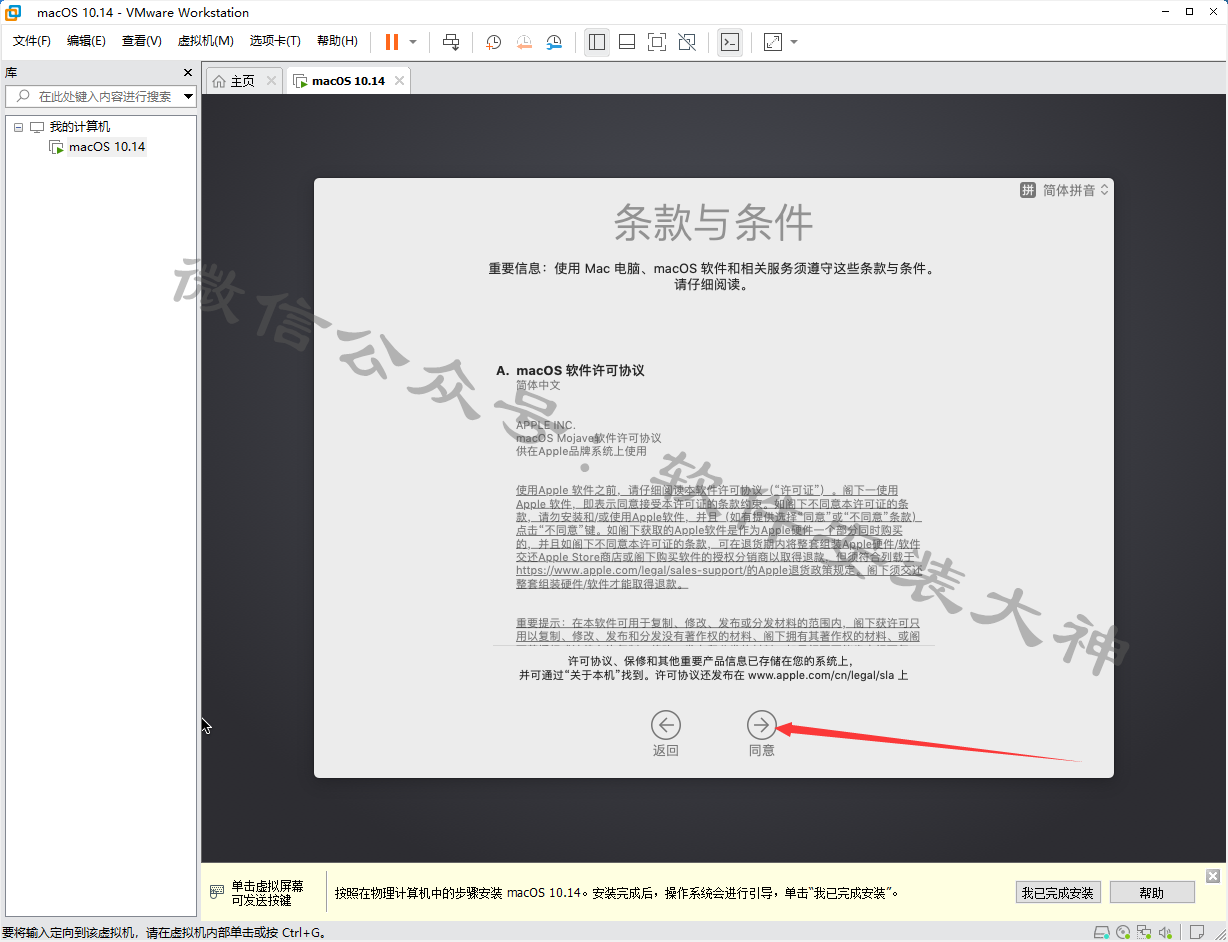The height and width of the screenshot is (942, 1228).
Task: Click the 帮助 button in the info bar
Action: coord(1152,893)
